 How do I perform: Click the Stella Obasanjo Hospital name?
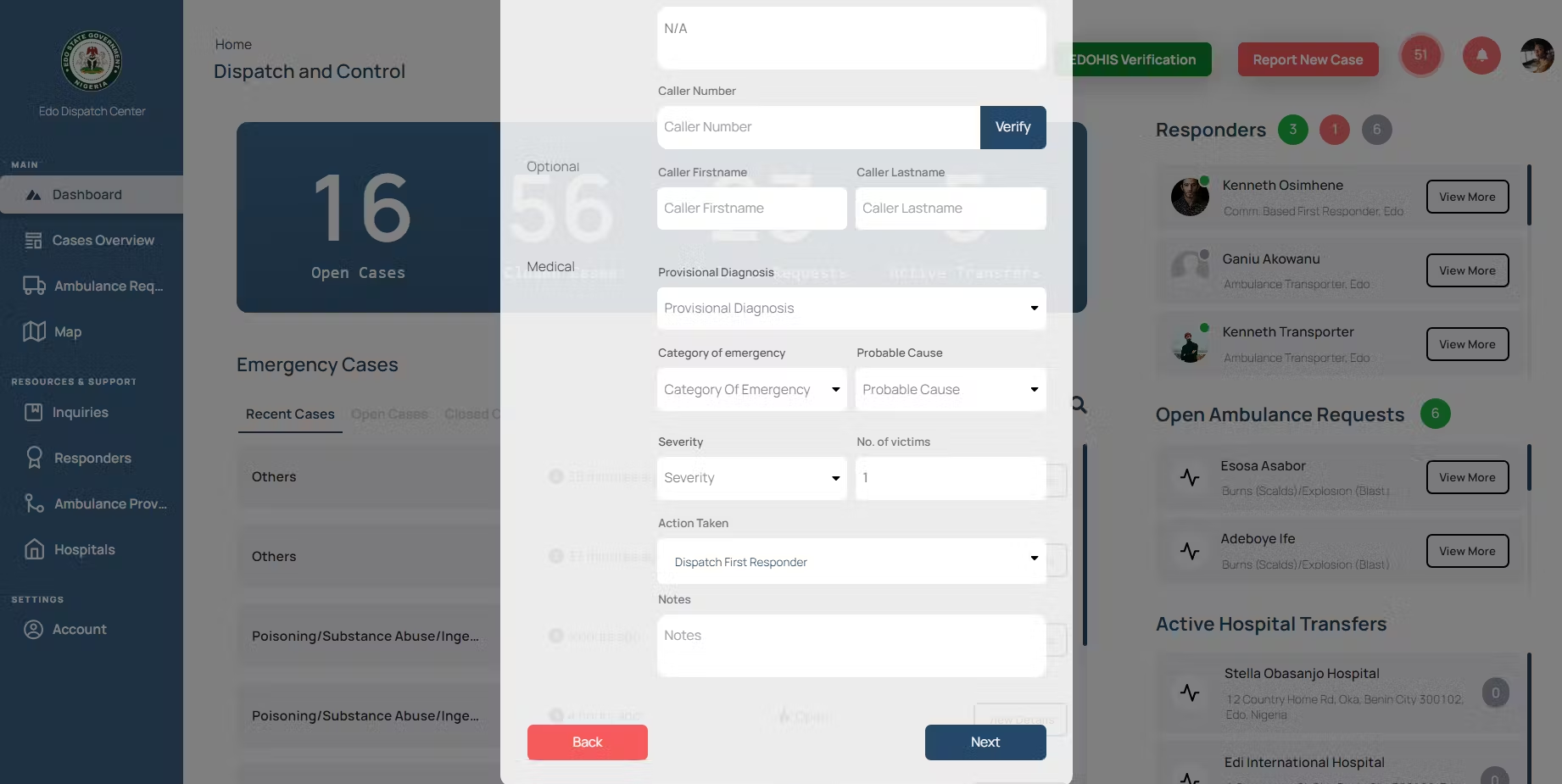(x=1302, y=674)
